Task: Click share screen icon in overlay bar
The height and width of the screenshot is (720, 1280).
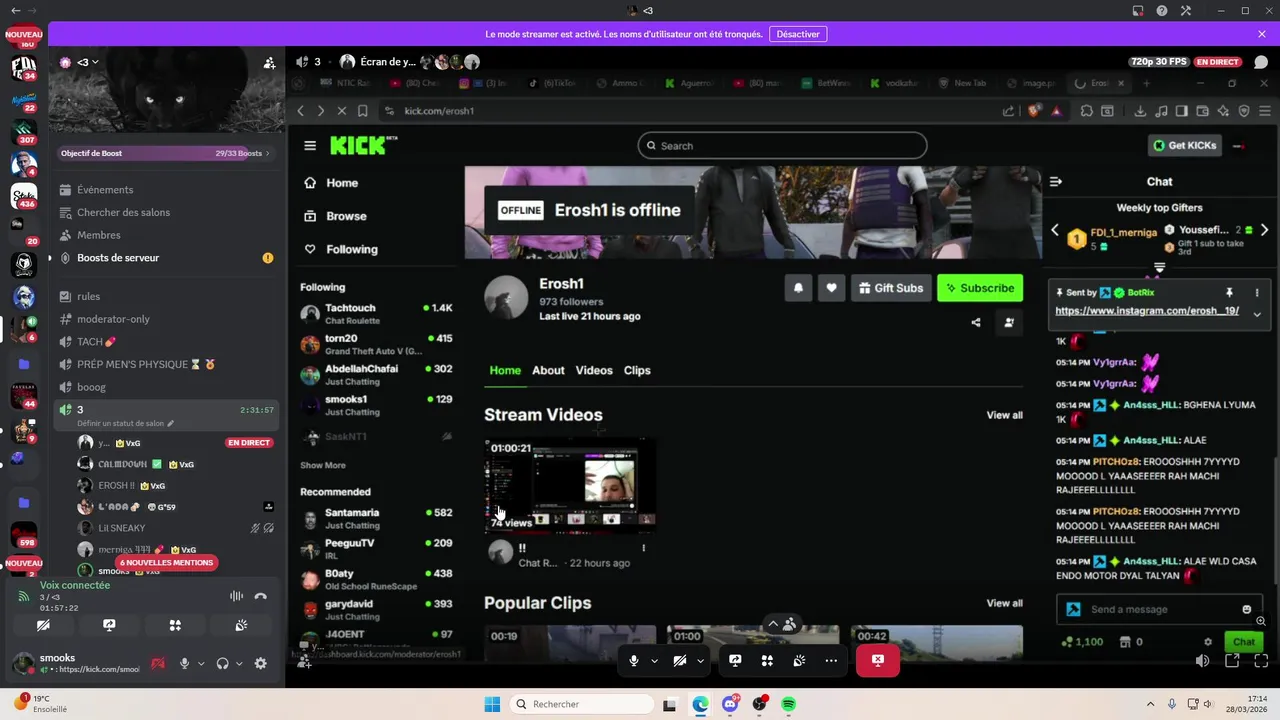Action: tap(735, 660)
